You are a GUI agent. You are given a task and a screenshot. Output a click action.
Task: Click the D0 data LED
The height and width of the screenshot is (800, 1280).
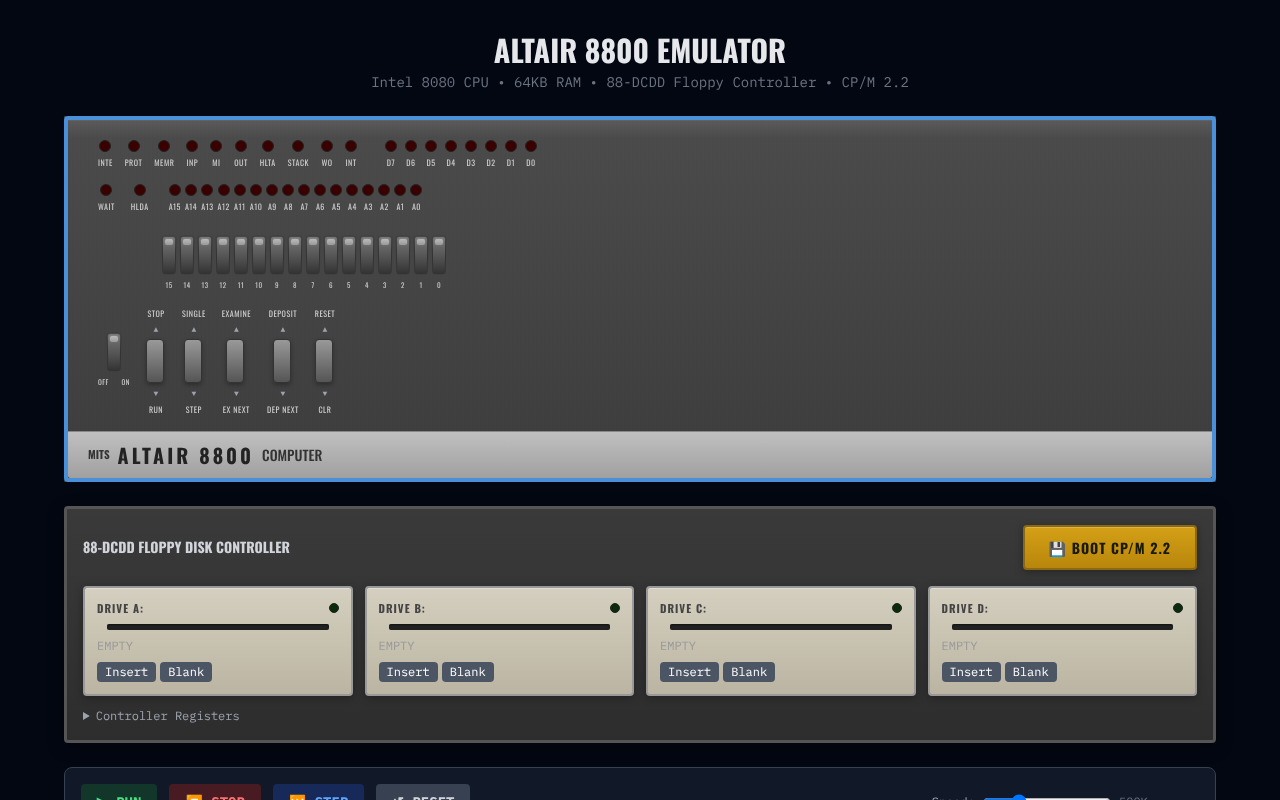click(x=531, y=146)
